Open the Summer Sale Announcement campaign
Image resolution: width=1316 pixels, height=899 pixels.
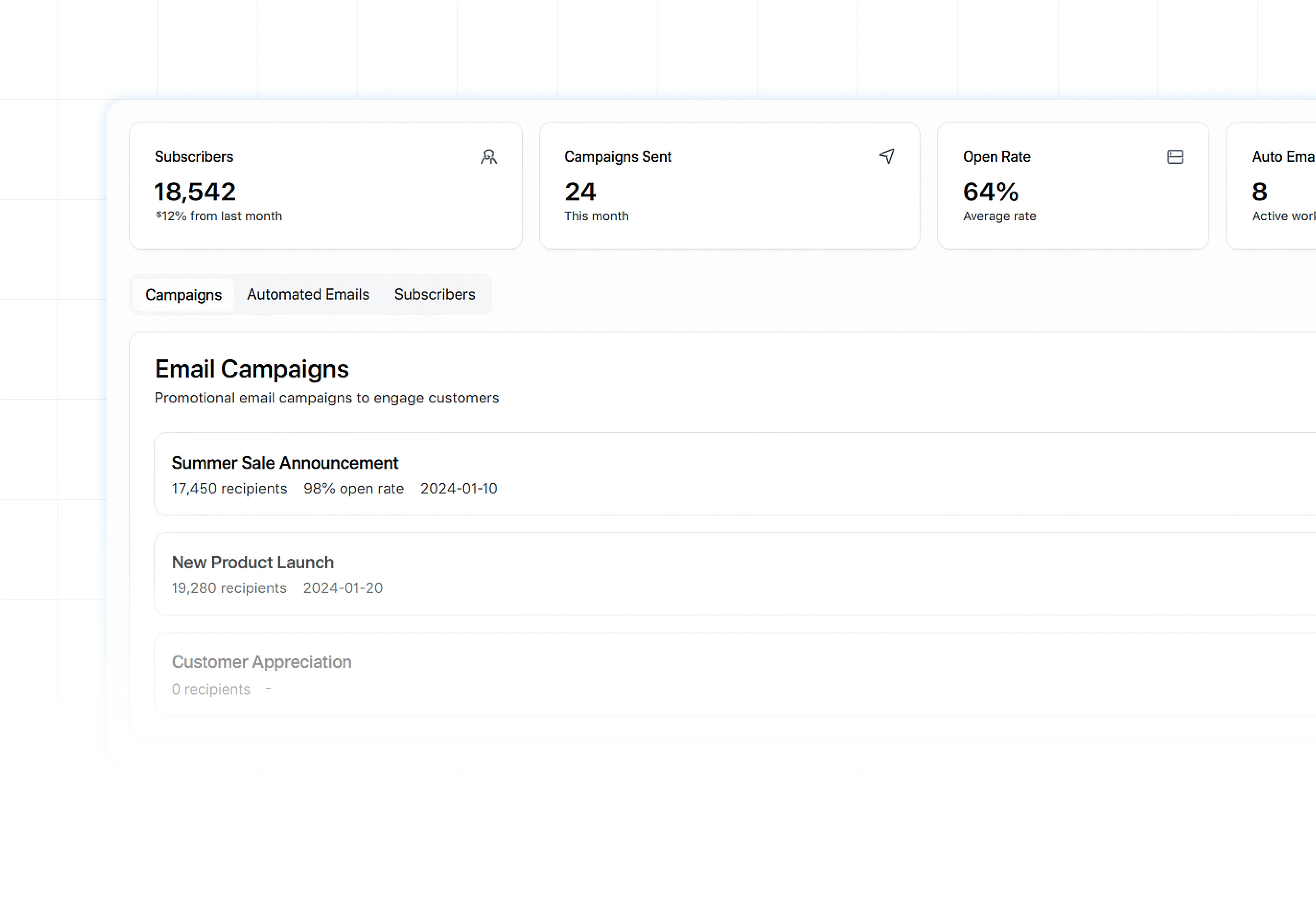[x=285, y=463]
